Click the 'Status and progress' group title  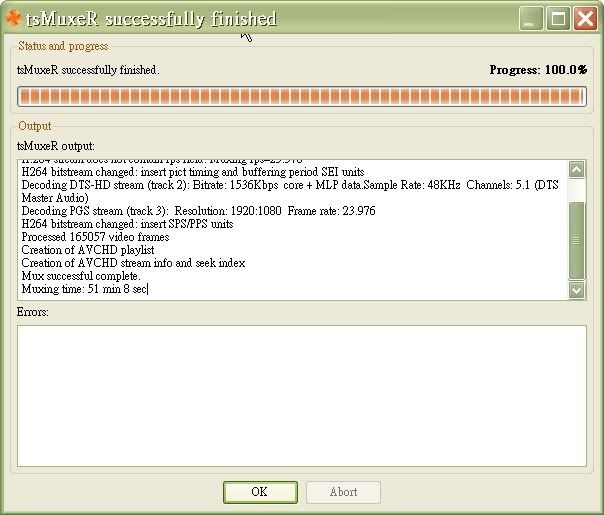point(63,46)
